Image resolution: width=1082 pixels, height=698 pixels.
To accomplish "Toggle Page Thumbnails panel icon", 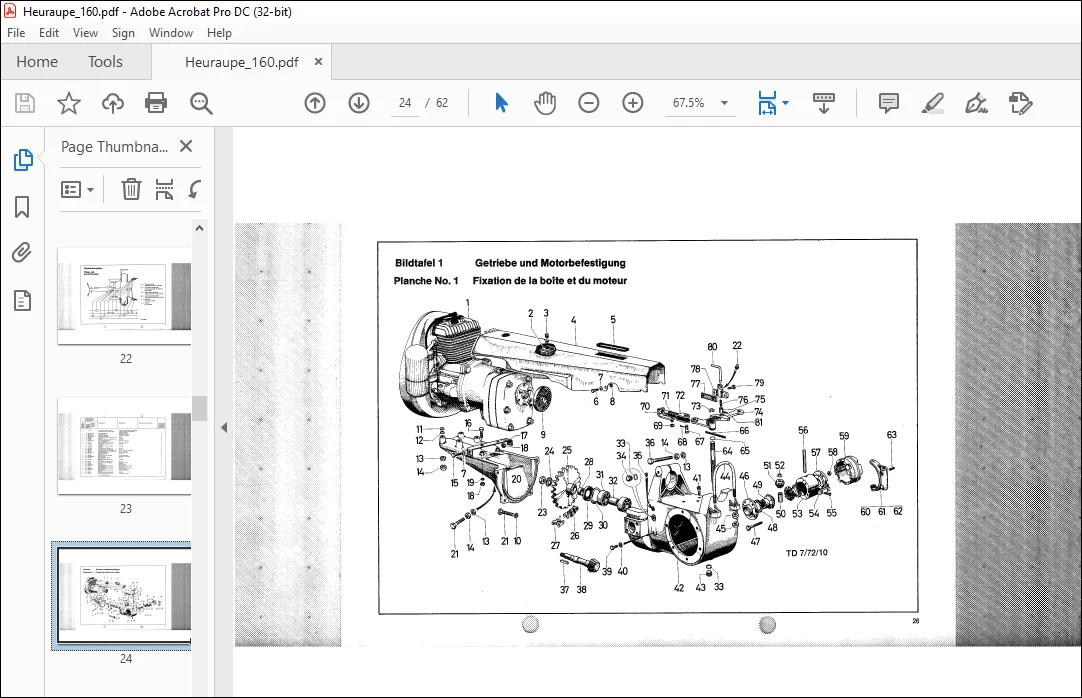I will point(23,159).
